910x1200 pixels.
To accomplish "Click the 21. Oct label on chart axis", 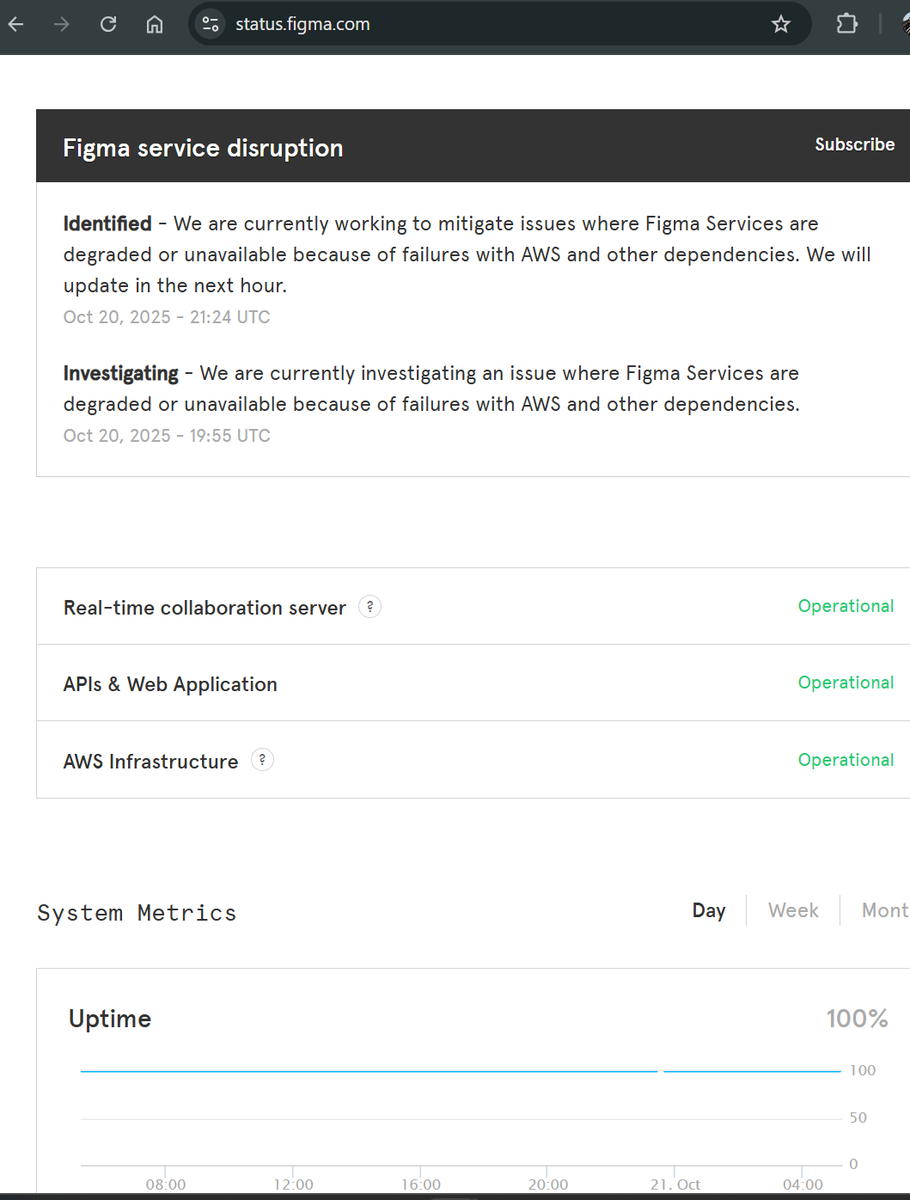I will point(674,1184).
